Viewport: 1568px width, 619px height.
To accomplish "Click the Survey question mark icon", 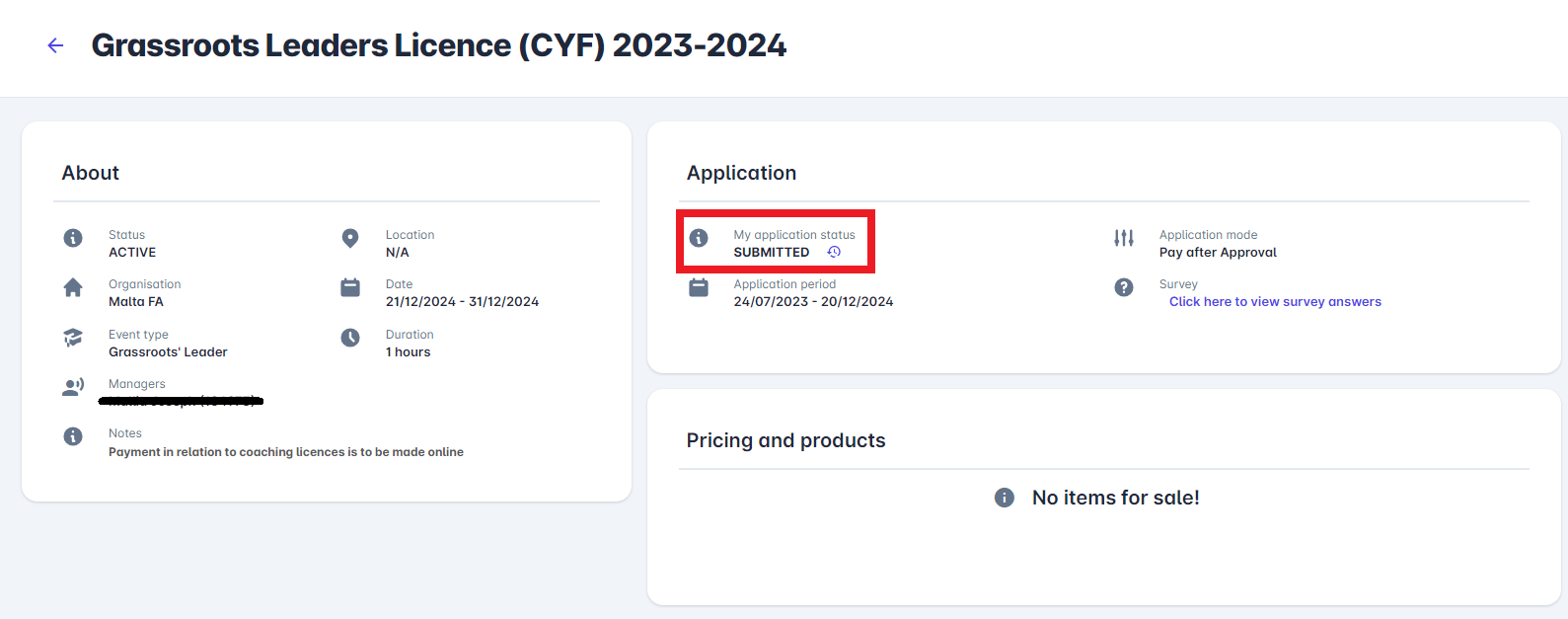I will point(1124,287).
